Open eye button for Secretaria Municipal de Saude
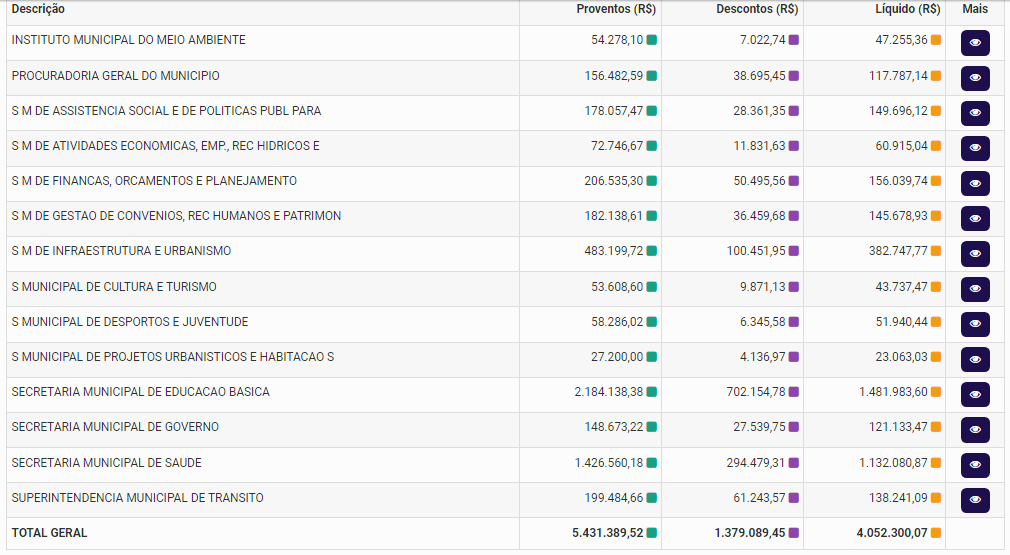 (x=975, y=465)
